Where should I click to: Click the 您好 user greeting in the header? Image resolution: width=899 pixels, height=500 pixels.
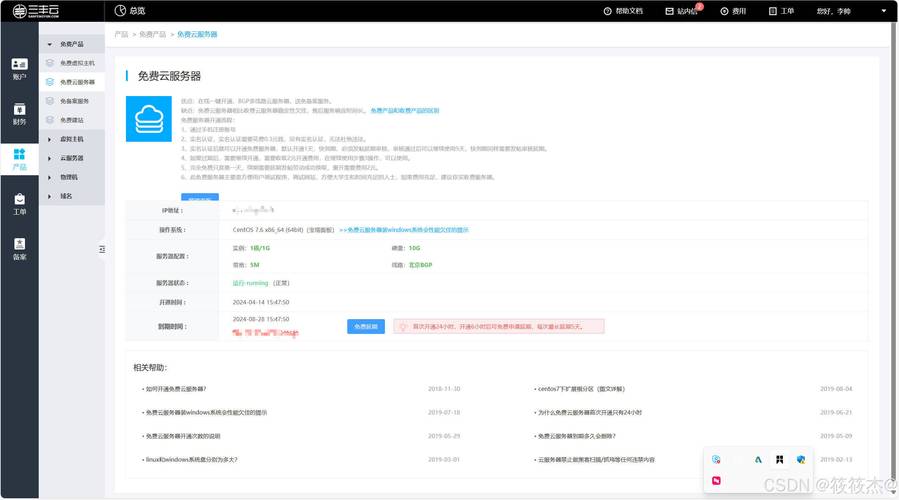(x=834, y=11)
